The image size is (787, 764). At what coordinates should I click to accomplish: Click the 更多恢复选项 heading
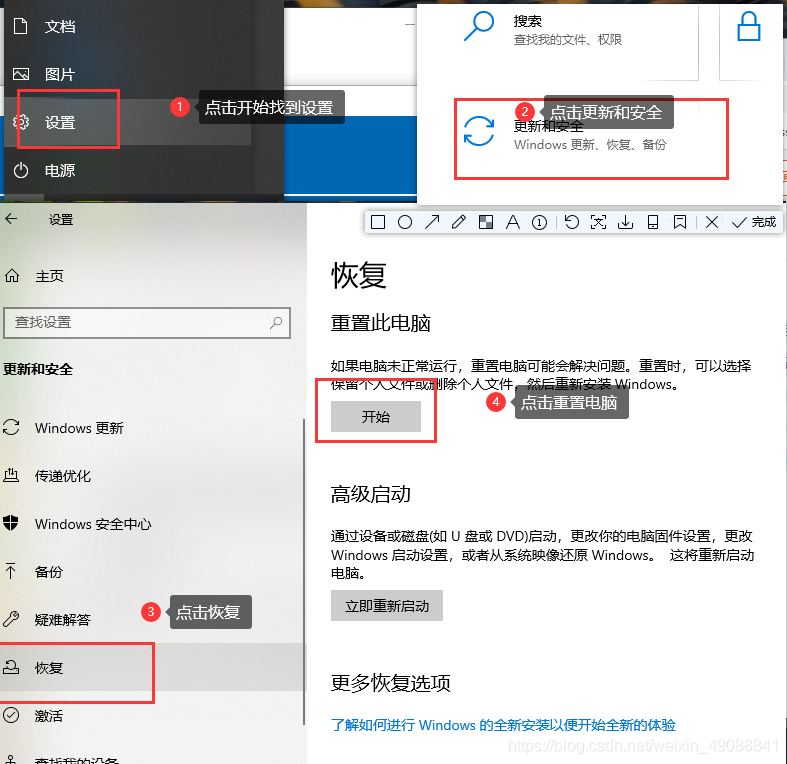click(x=390, y=683)
